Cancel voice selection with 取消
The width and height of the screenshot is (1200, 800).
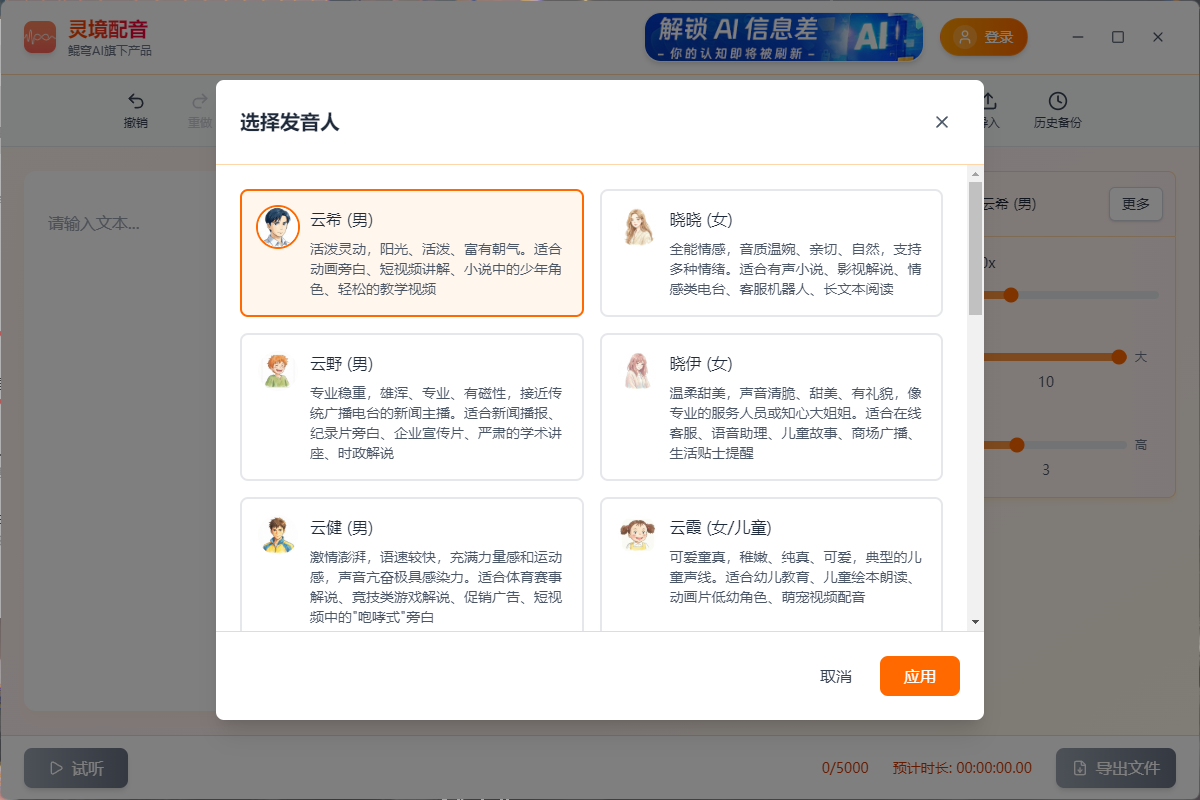click(x=836, y=676)
